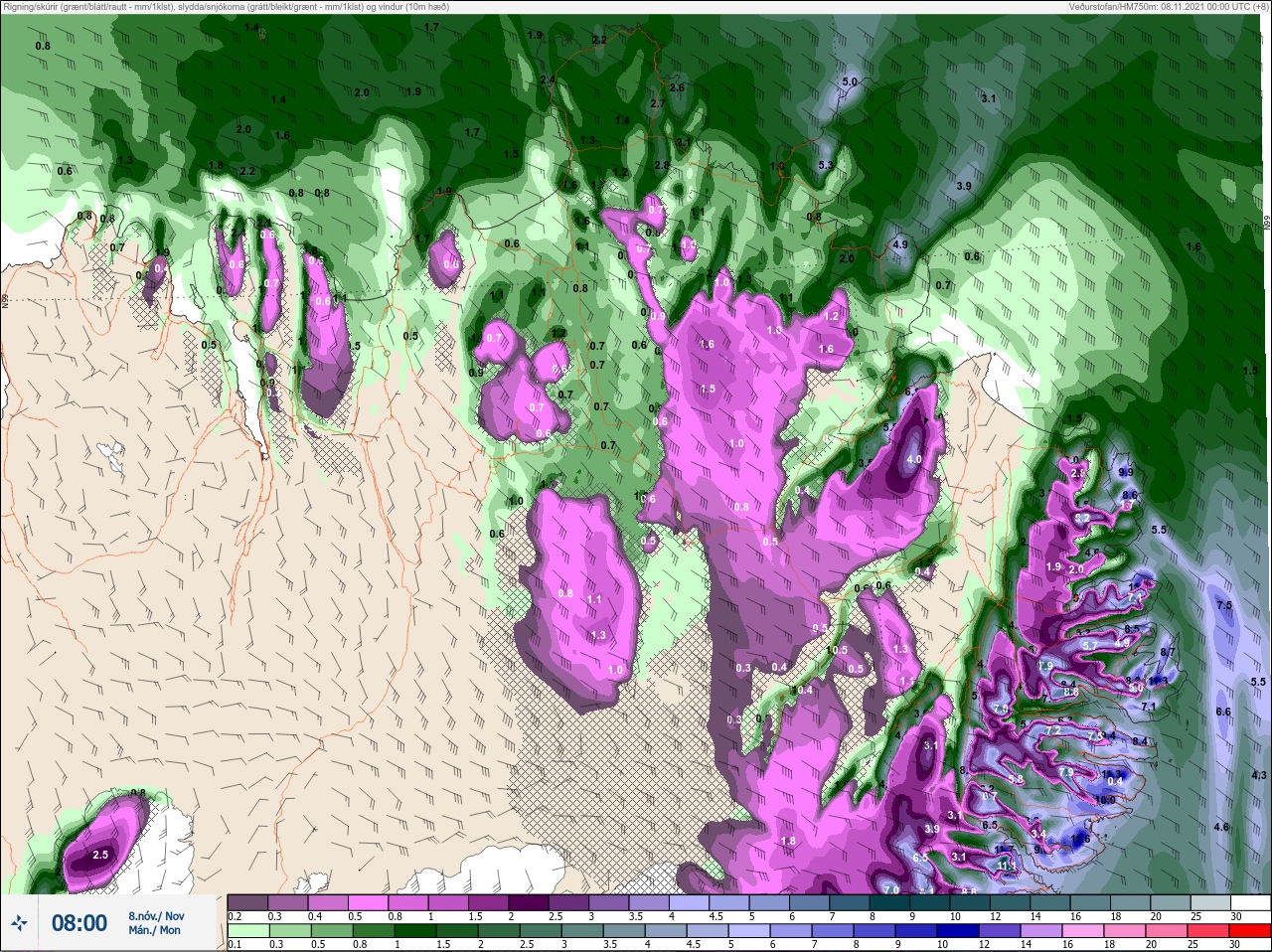Click the 5.3 value in the northern grey band
The width and height of the screenshot is (1272, 952).
coord(825,166)
